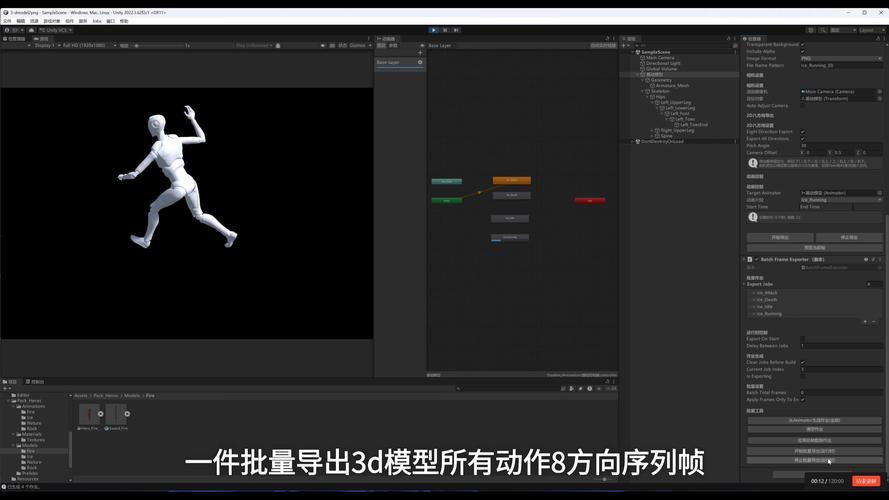This screenshot has height=500, width=889.
Task: Remove selected entry from Export Jobs list
Action: [874, 321]
